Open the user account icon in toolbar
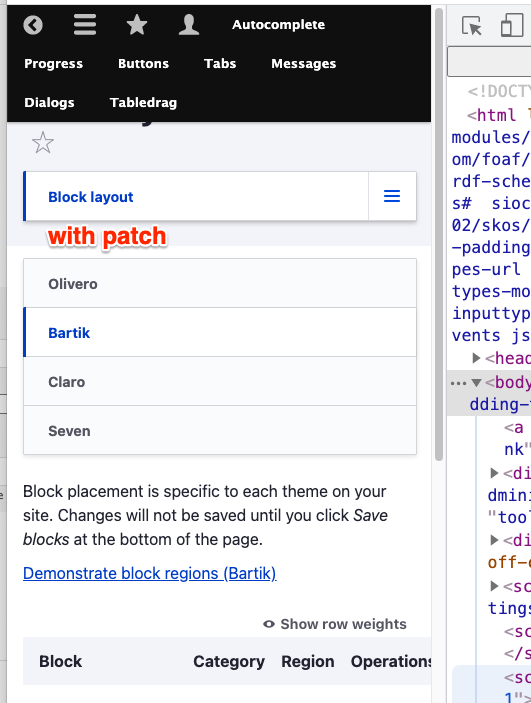This screenshot has width=531, height=703. coord(189,24)
